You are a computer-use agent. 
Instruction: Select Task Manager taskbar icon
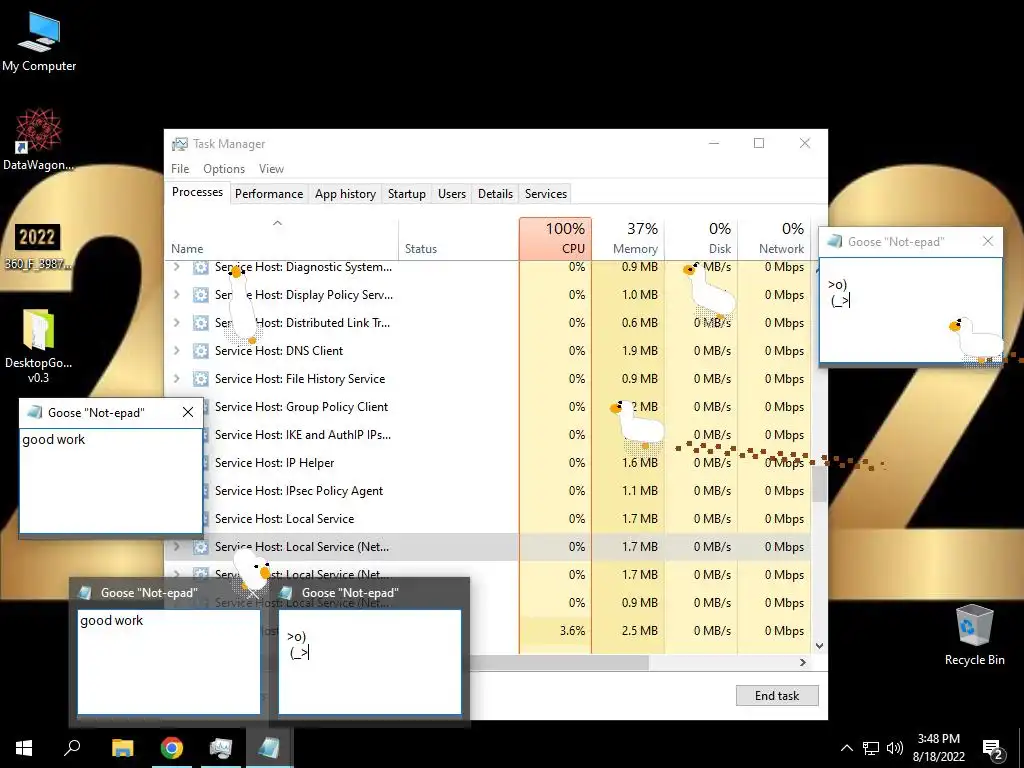[x=220, y=748]
